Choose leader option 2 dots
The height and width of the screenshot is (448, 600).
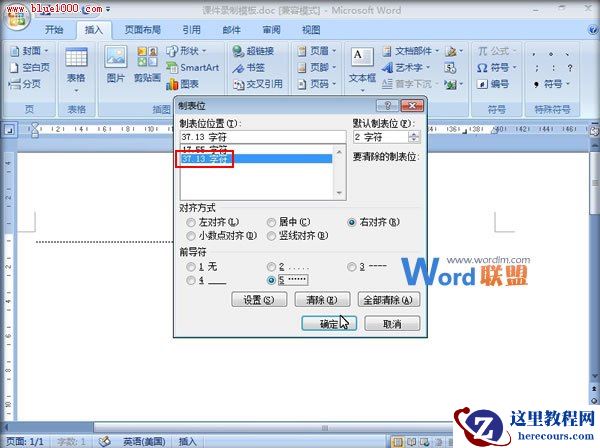click(x=288, y=266)
